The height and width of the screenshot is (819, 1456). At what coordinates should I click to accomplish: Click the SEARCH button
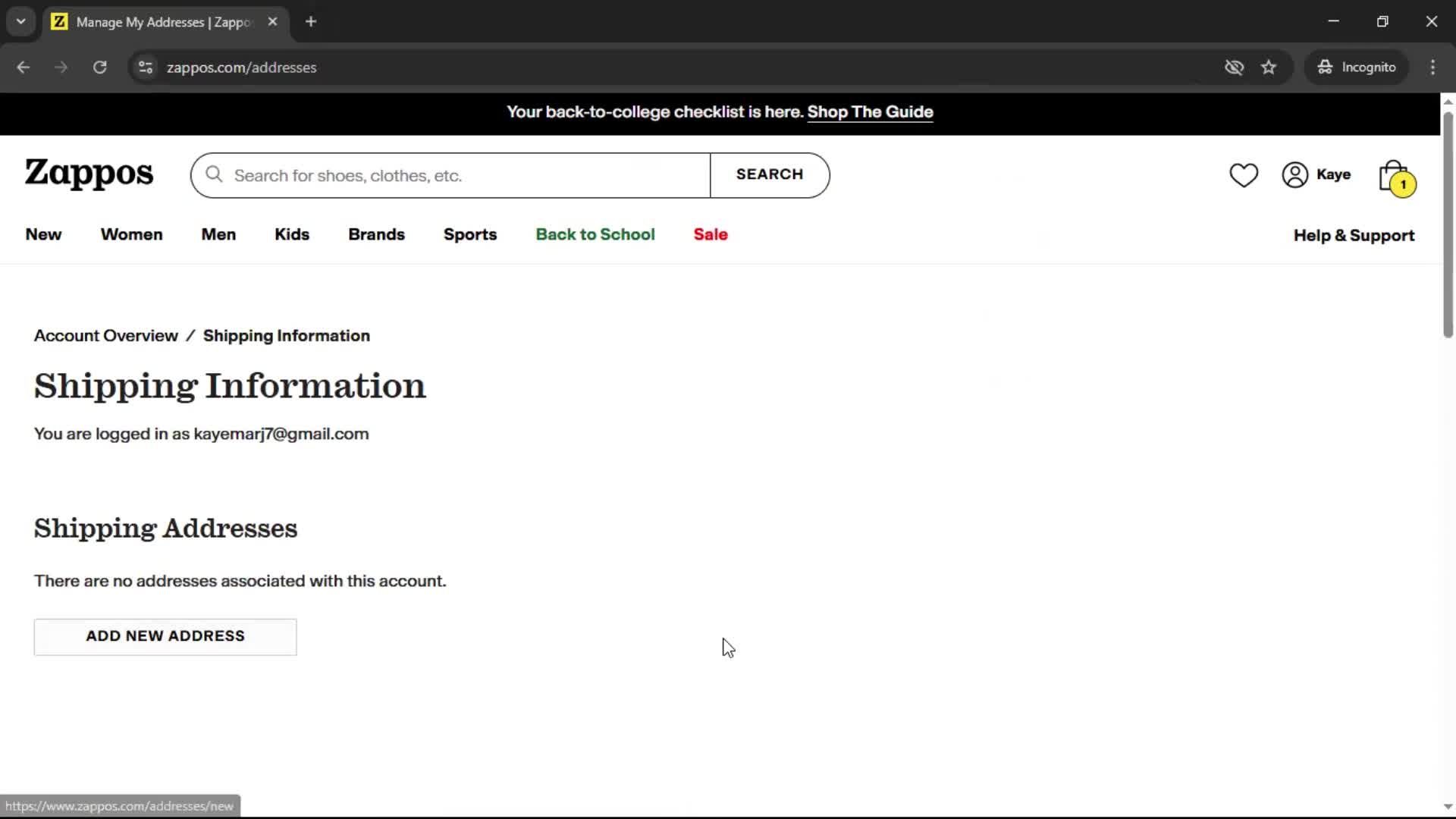click(770, 175)
